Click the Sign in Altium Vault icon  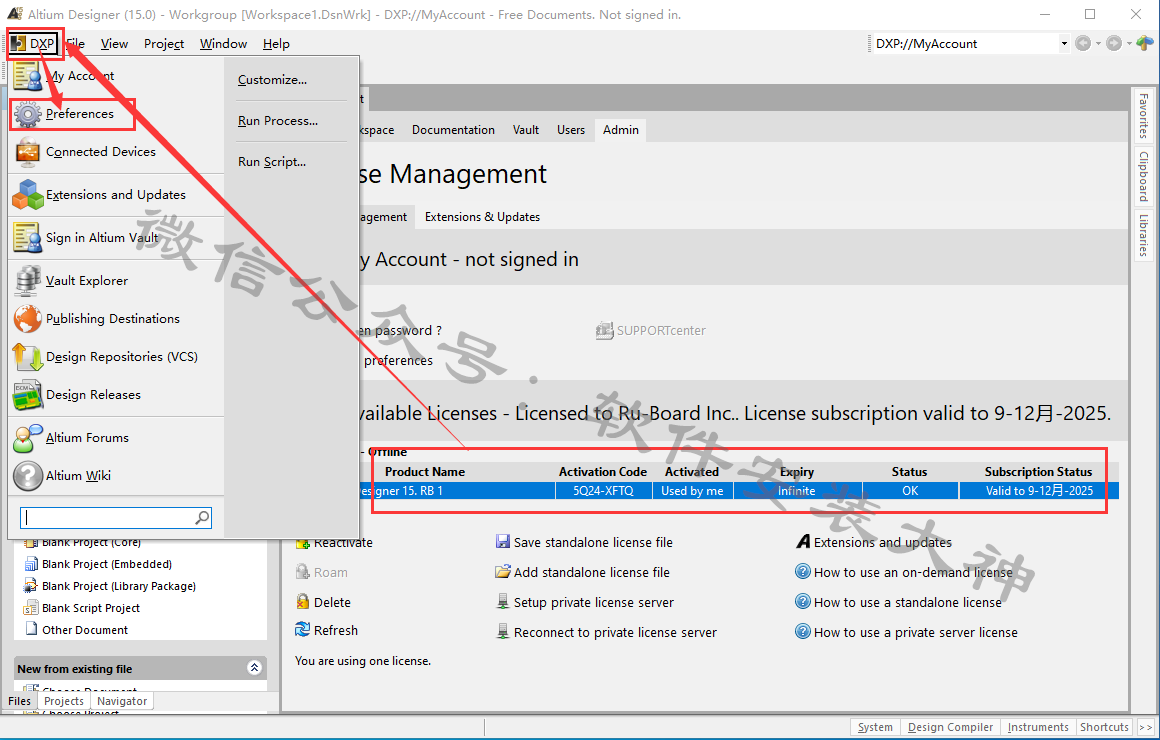pos(27,238)
